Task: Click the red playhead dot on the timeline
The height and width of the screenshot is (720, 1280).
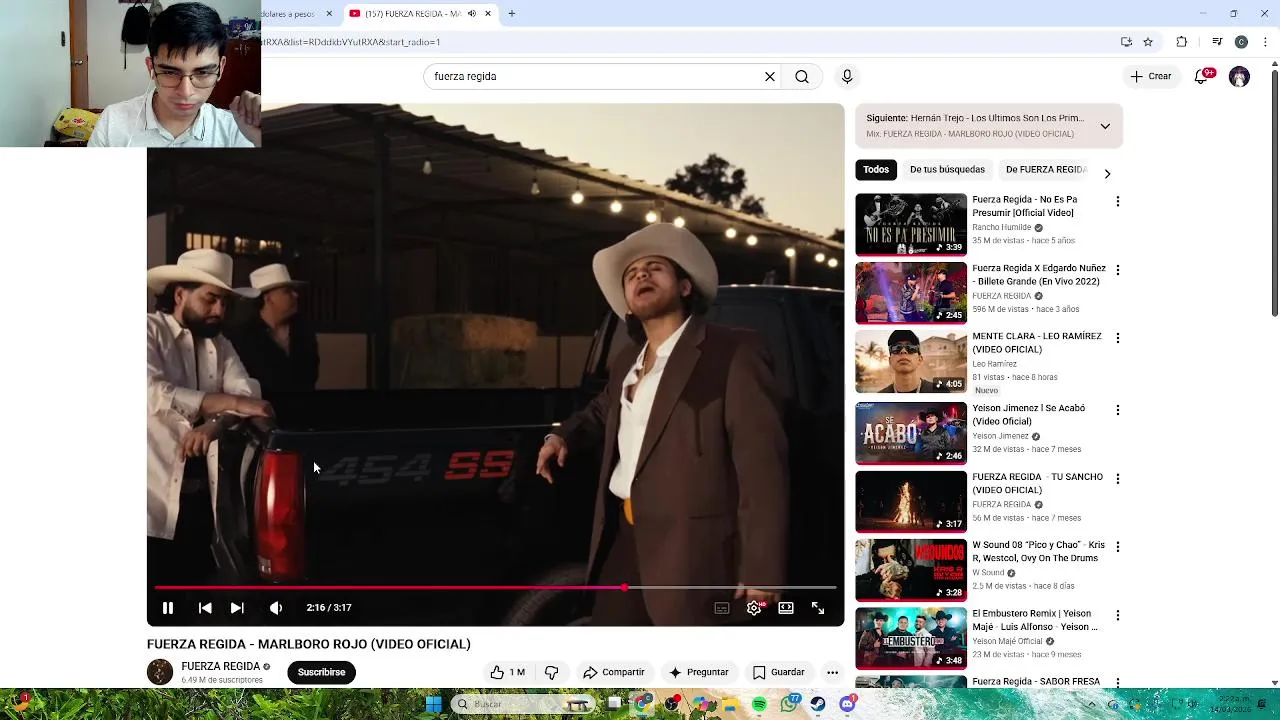Action: pyautogui.click(x=625, y=588)
